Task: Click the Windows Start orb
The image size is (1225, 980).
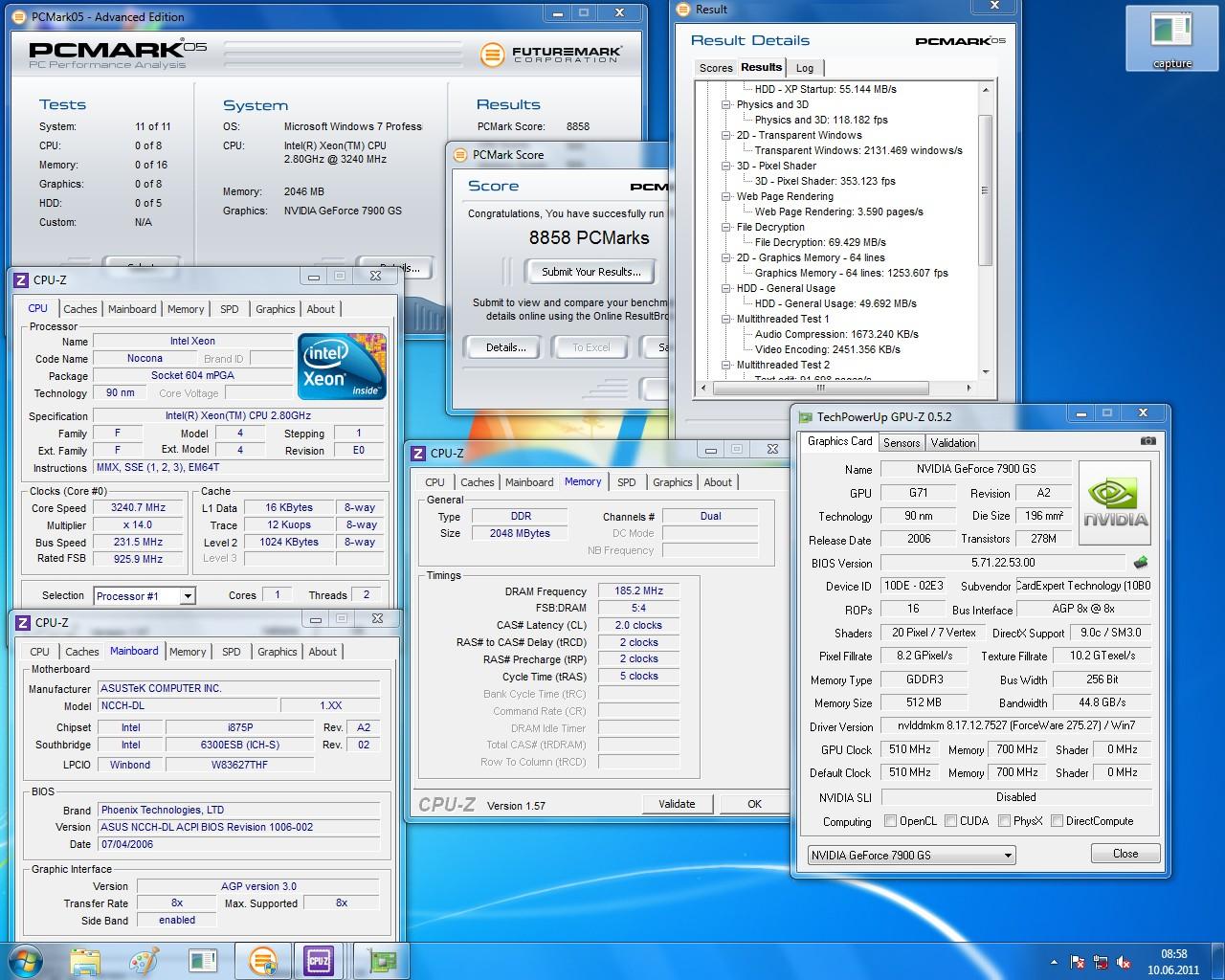Action: [x=26, y=960]
